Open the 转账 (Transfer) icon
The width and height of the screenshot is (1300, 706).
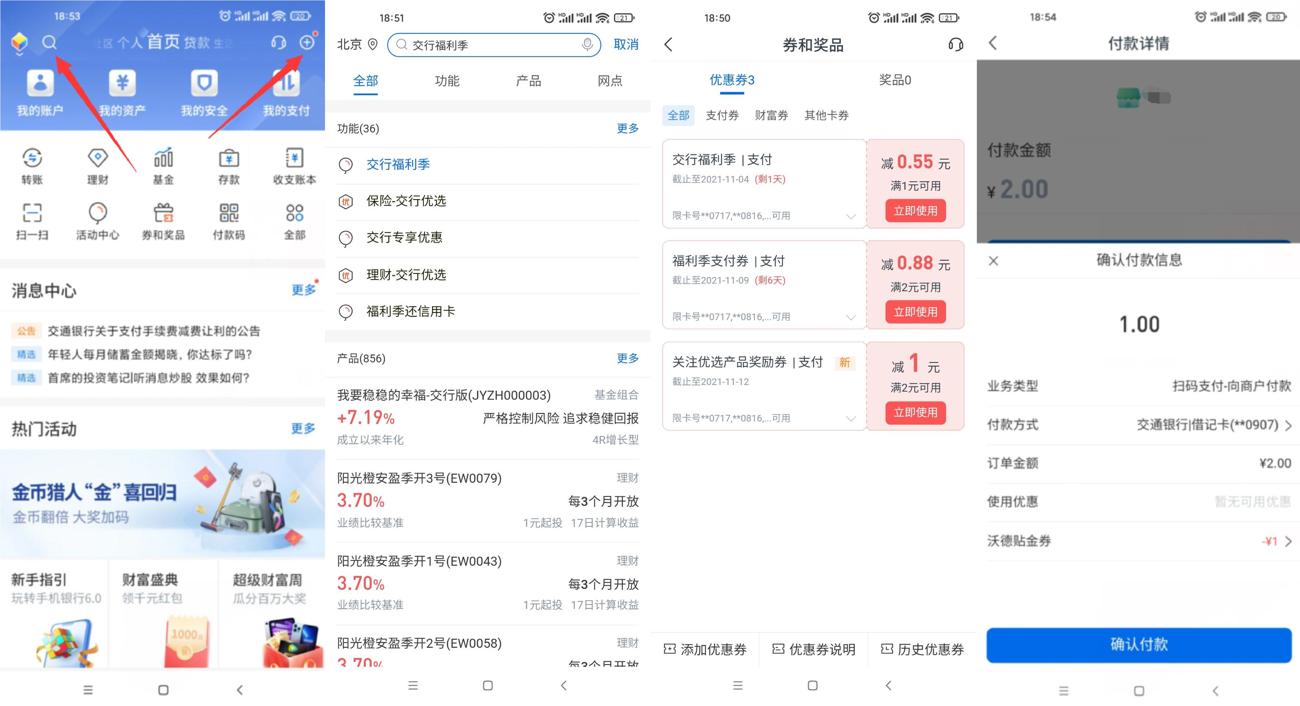[x=33, y=166]
